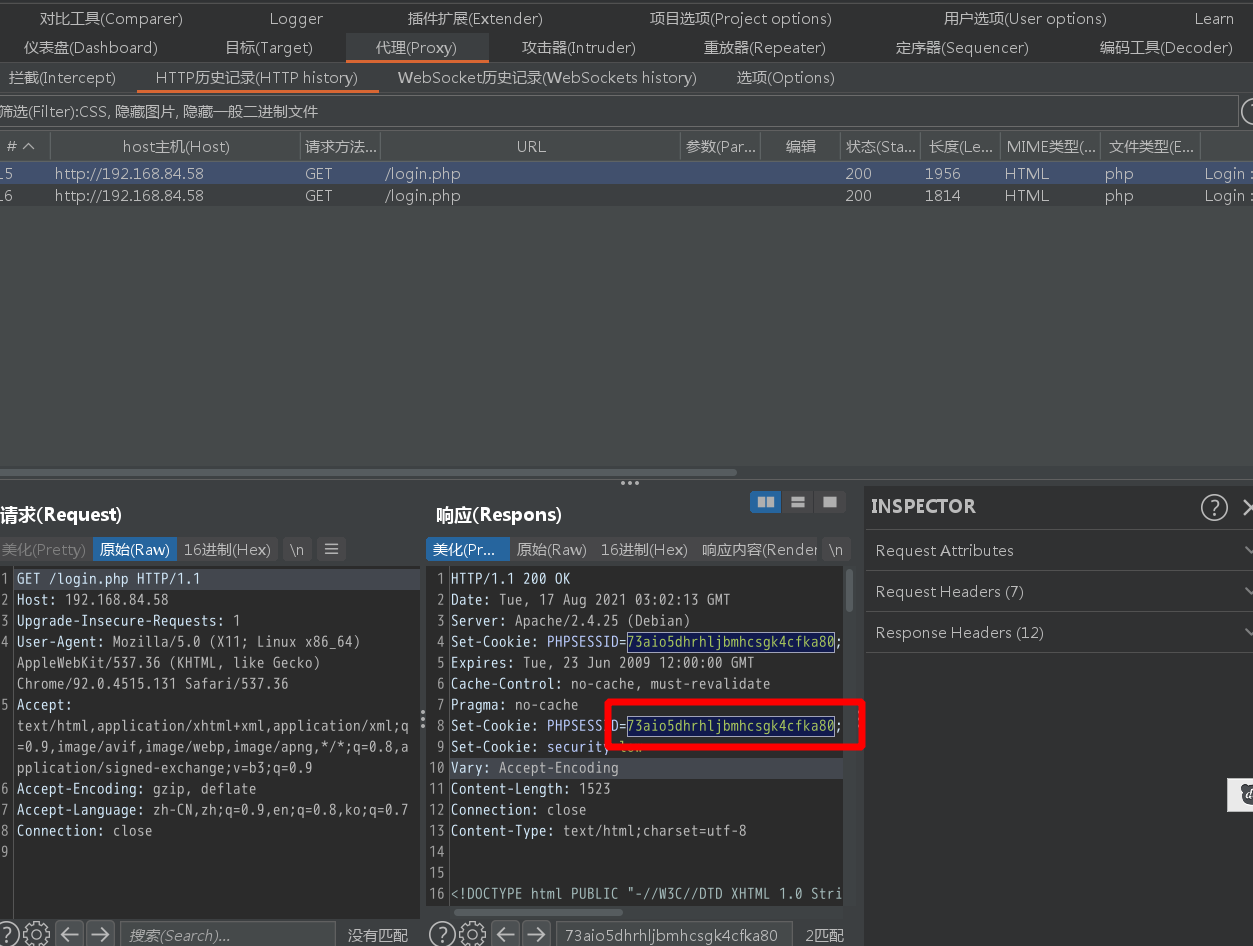Expand Response Headers (12) section
This screenshot has height=946, width=1253.
click(1059, 632)
